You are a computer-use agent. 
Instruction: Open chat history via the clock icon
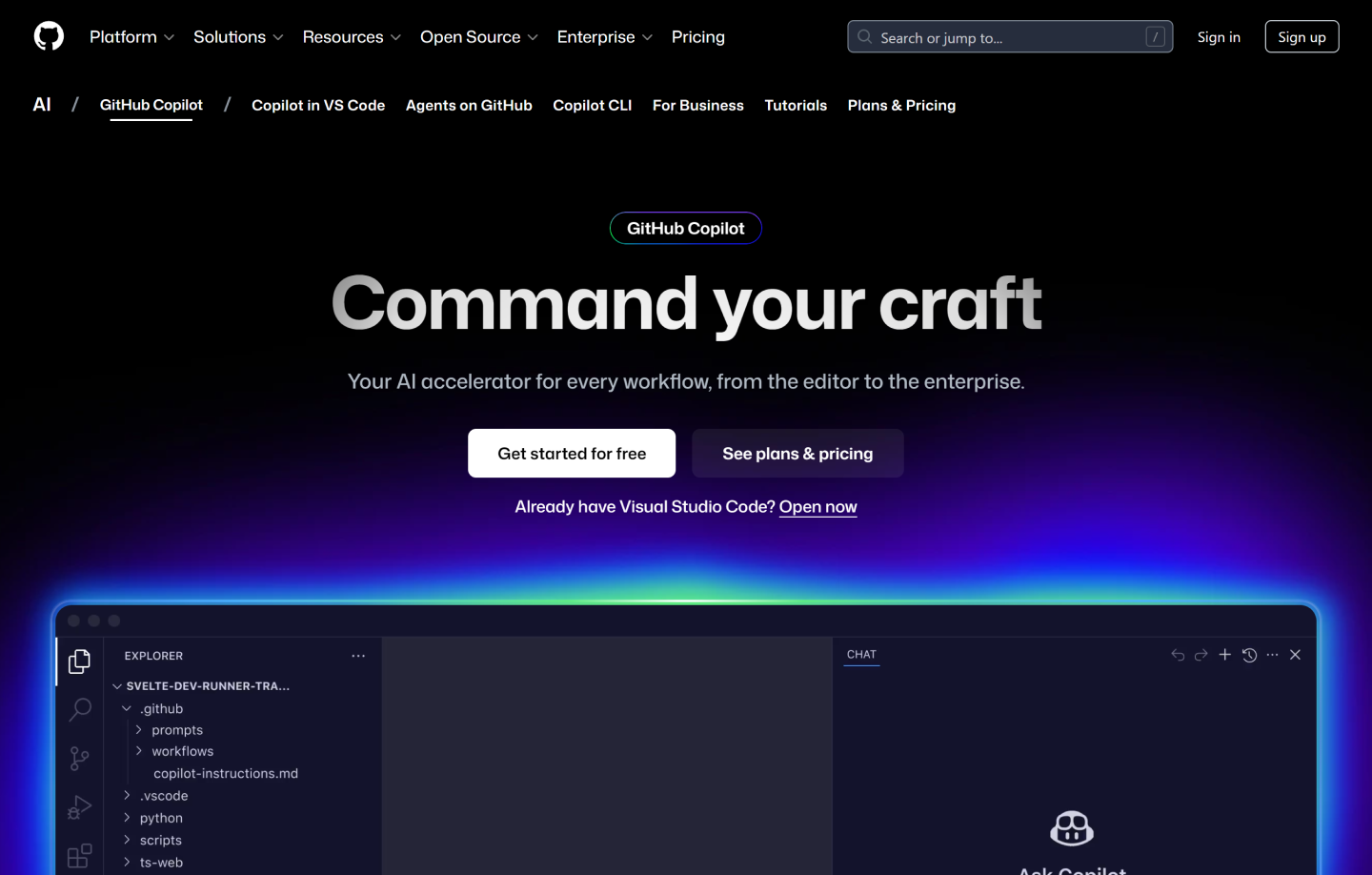[1249, 655]
